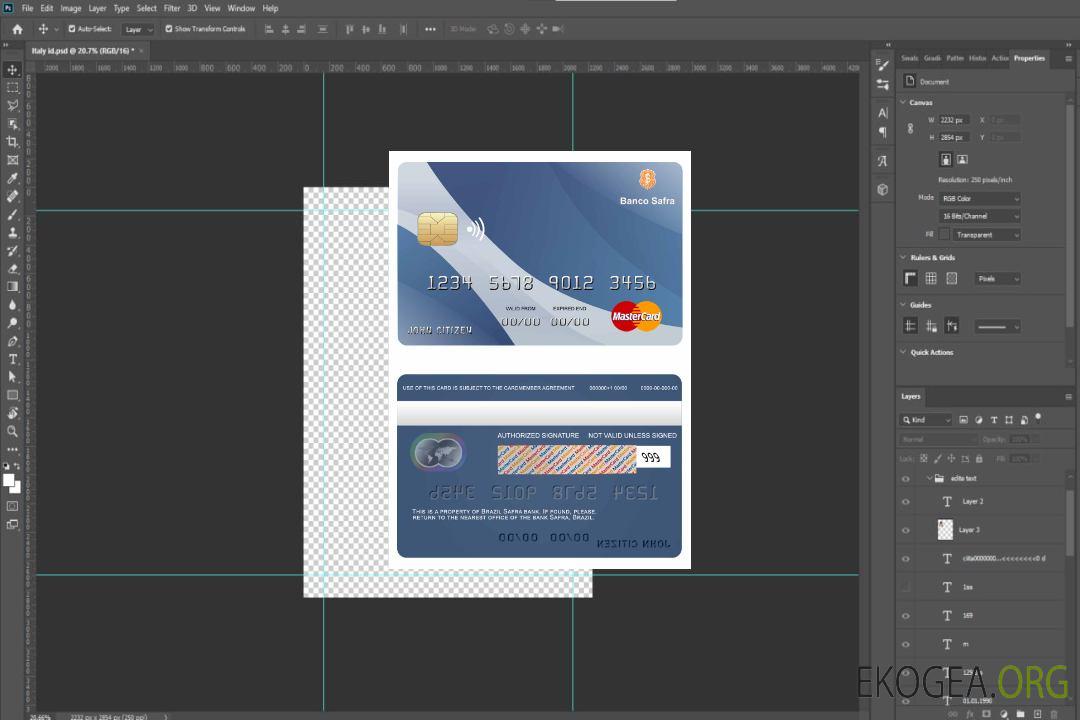Open the Fill Transparent dropdown
The width and height of the screenshot is (1080, 720).
[986, 235]
